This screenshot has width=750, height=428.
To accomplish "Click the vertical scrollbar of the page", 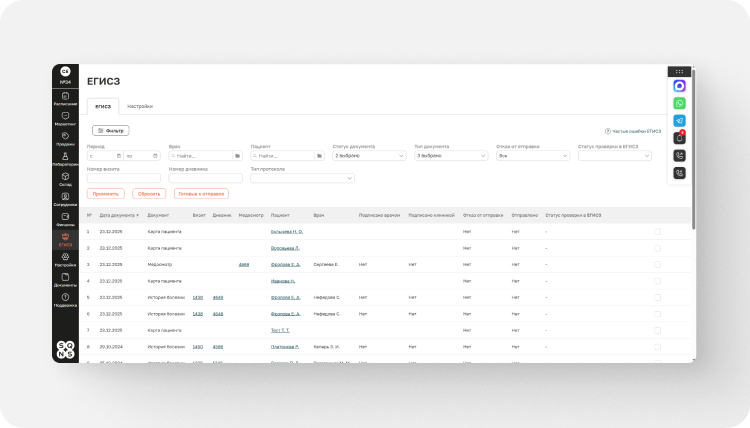I will click(x=693, y=148).
